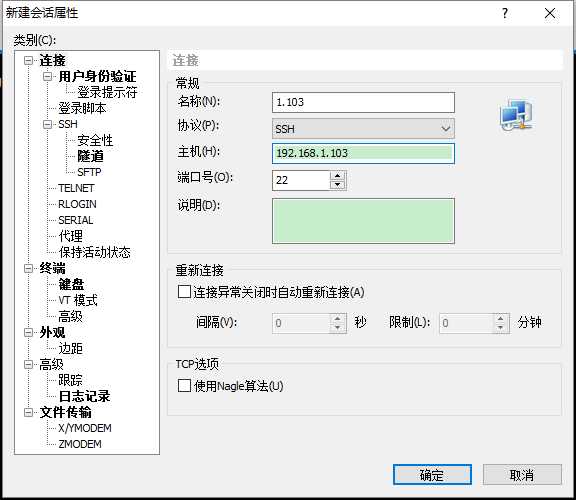Collapse the SSH tree node
The height and width of the screenshot is (500, 576).
click(x=47, y=124)
